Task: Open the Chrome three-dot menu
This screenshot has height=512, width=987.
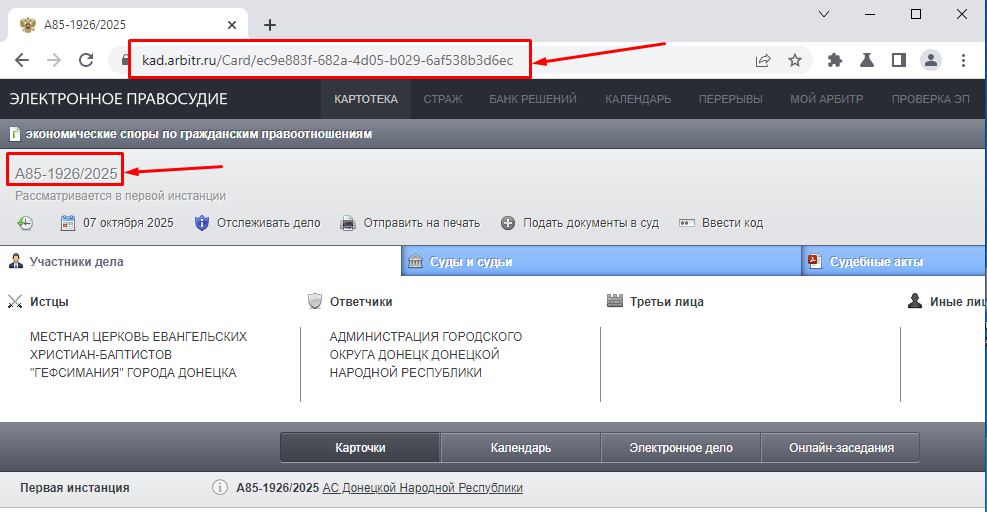Action: tap(962, 60)
